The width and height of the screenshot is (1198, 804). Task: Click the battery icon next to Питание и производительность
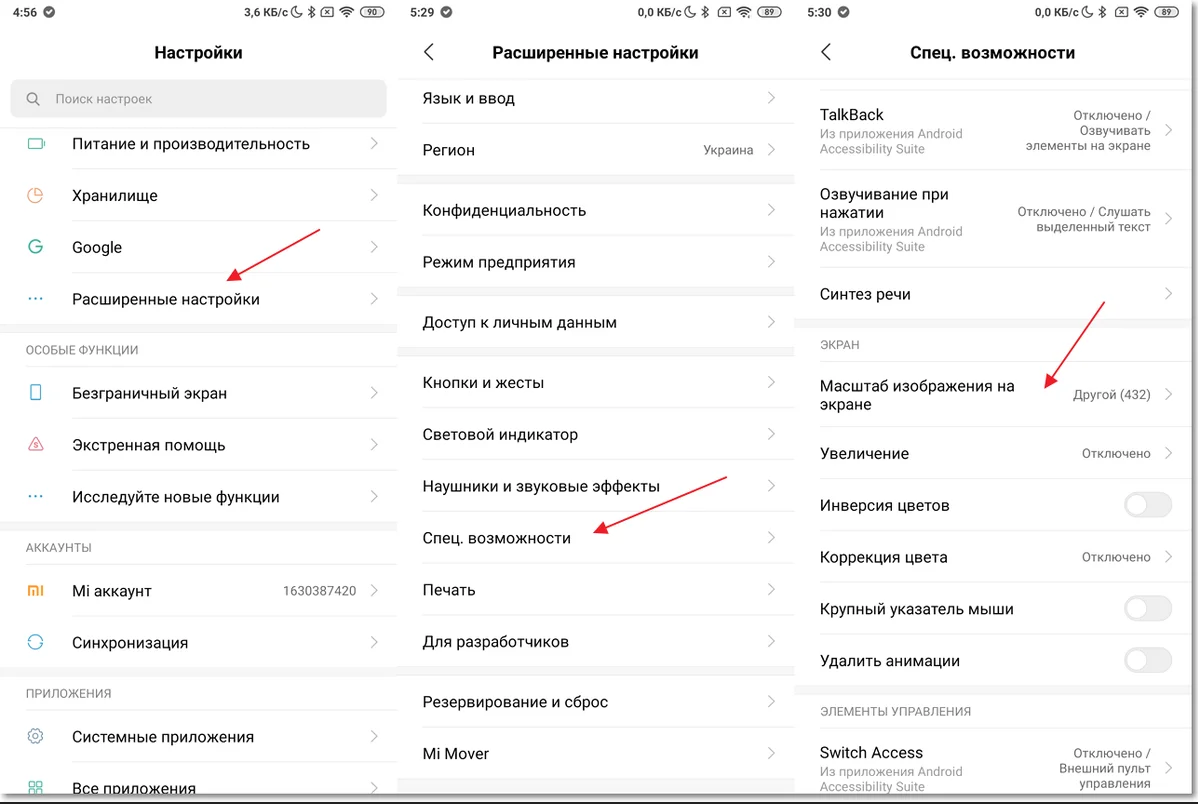click(36, 144)
